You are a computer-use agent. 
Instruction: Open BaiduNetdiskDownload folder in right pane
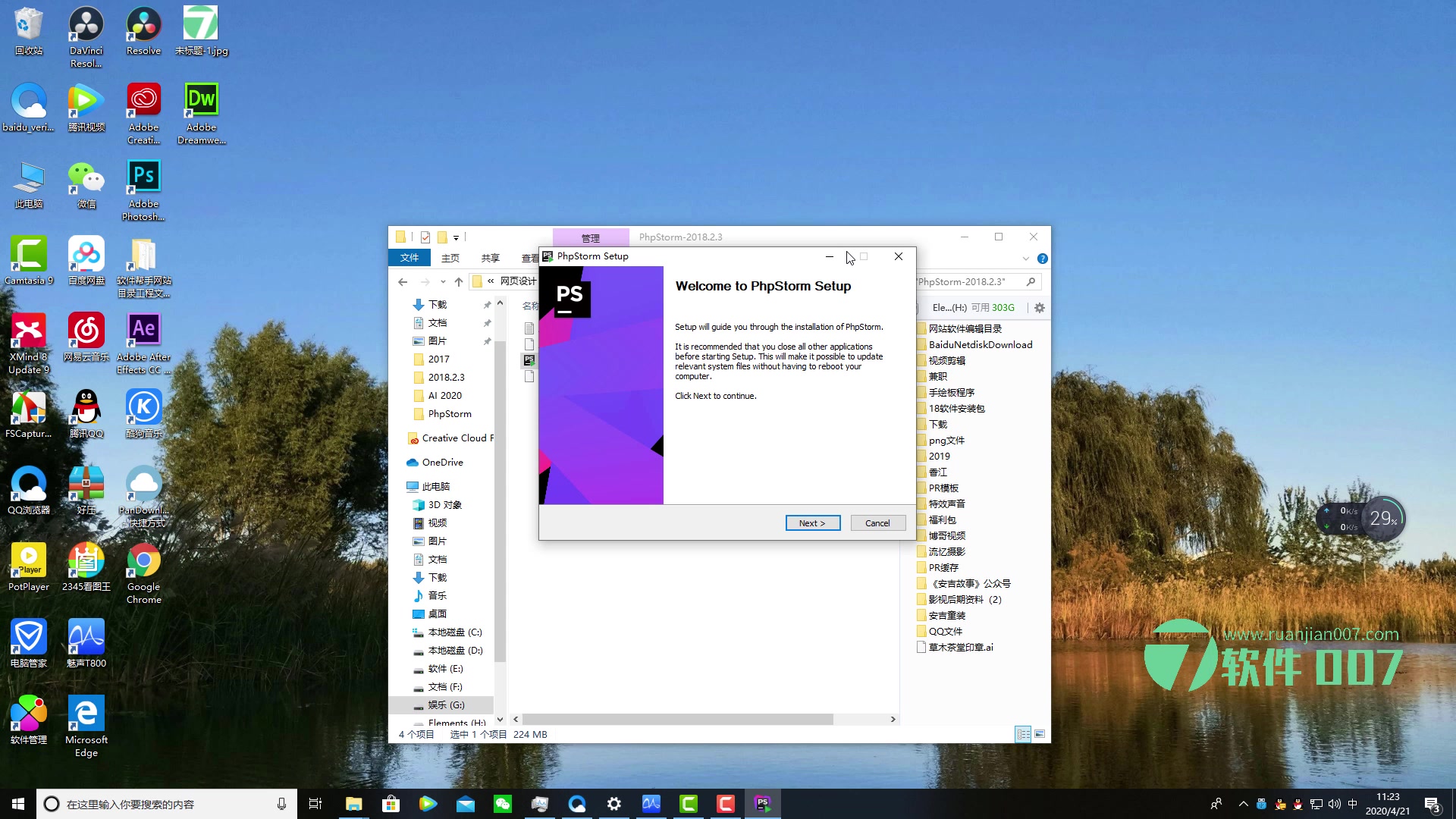[980, 345]
